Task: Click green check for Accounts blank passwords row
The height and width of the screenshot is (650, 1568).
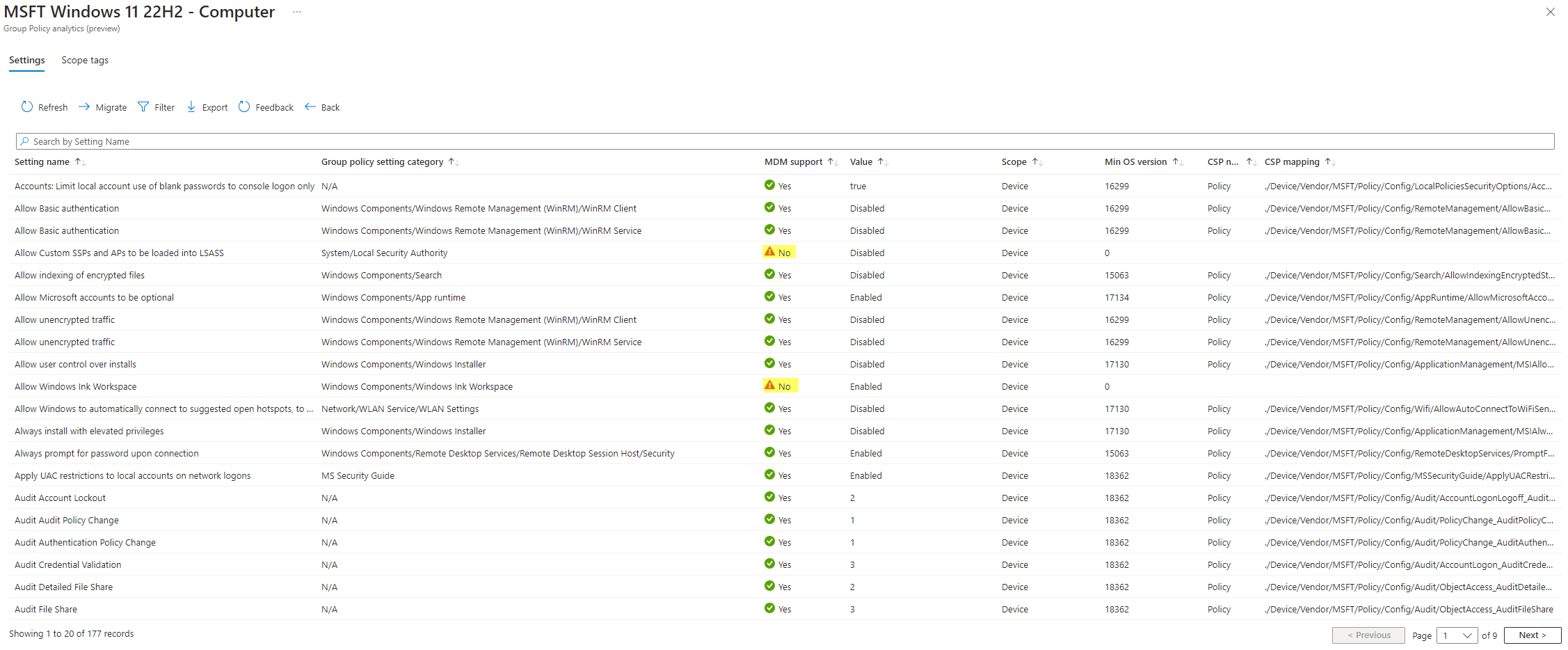Action: coord(769,185)
